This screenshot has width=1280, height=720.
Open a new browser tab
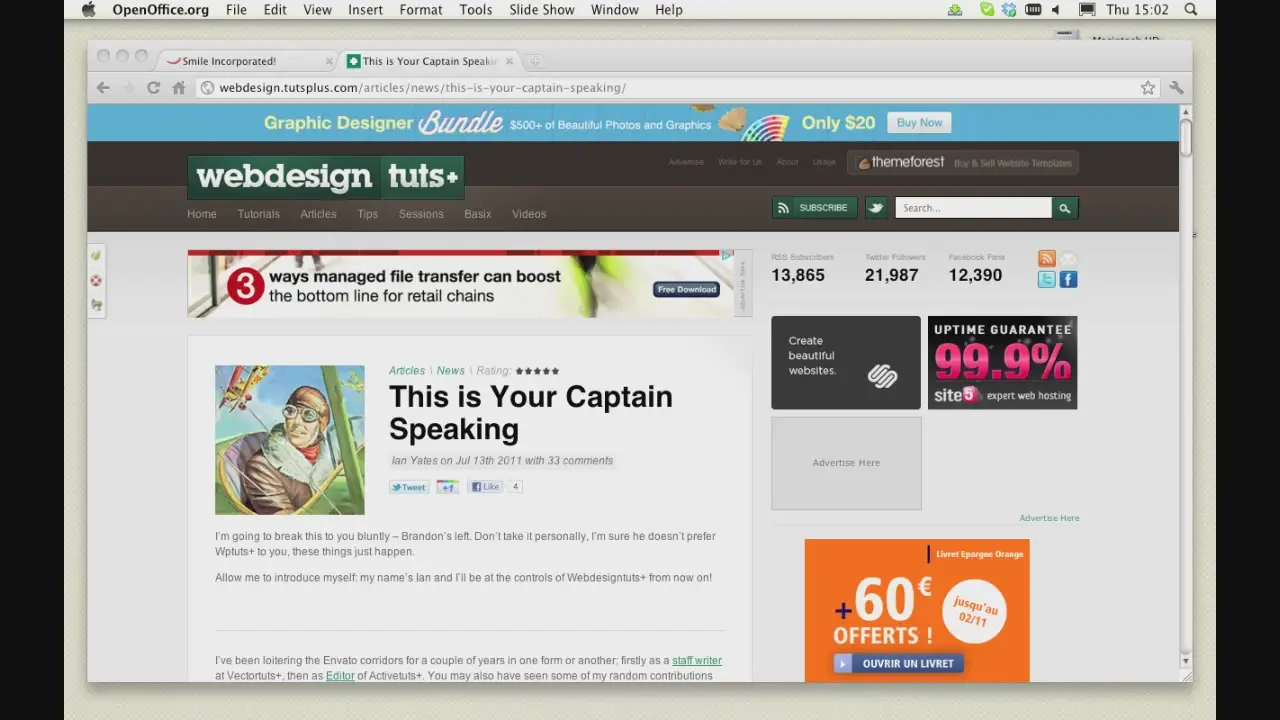click(x=535, y=61)
